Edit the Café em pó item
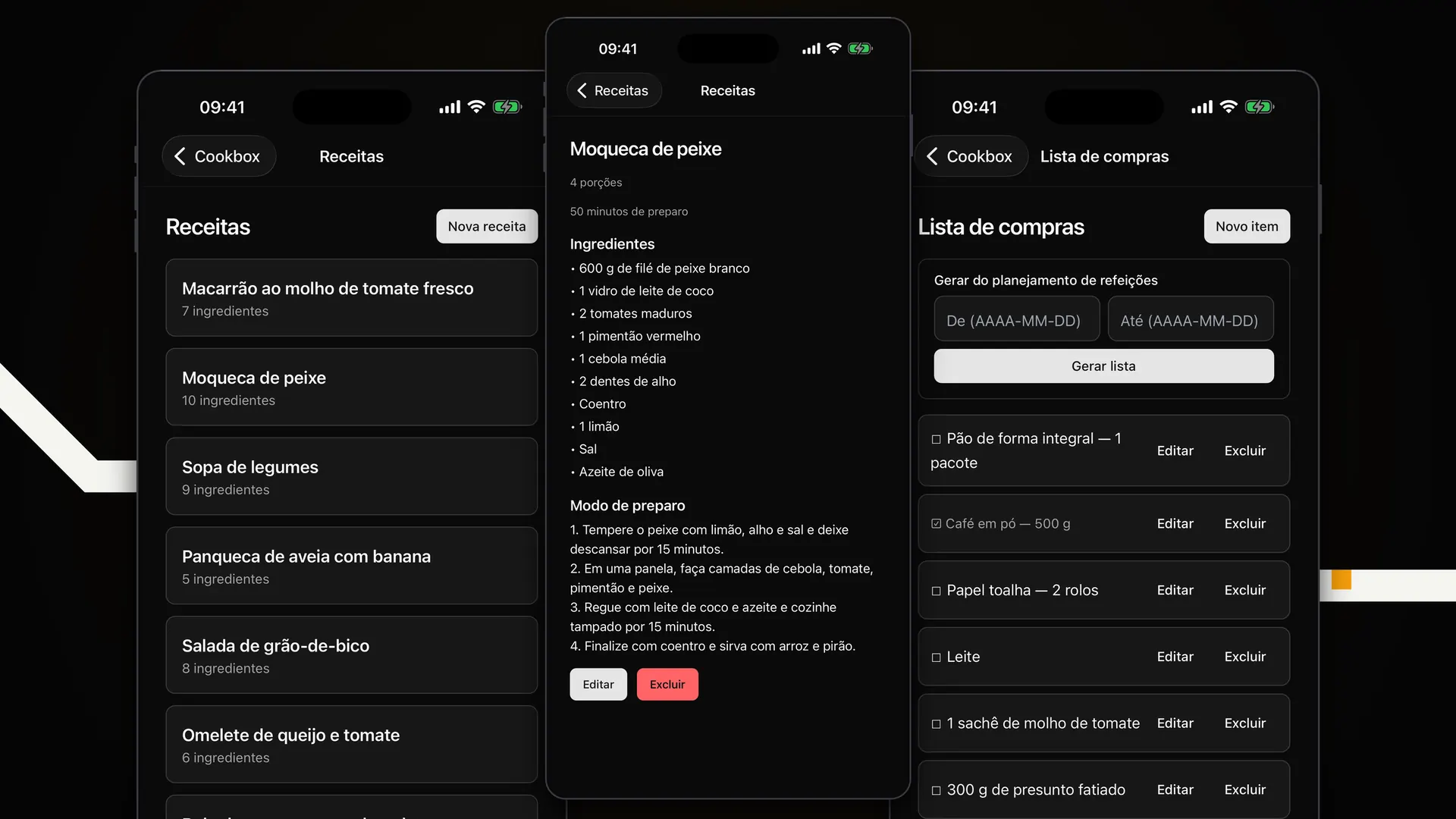 [1175, 523]
